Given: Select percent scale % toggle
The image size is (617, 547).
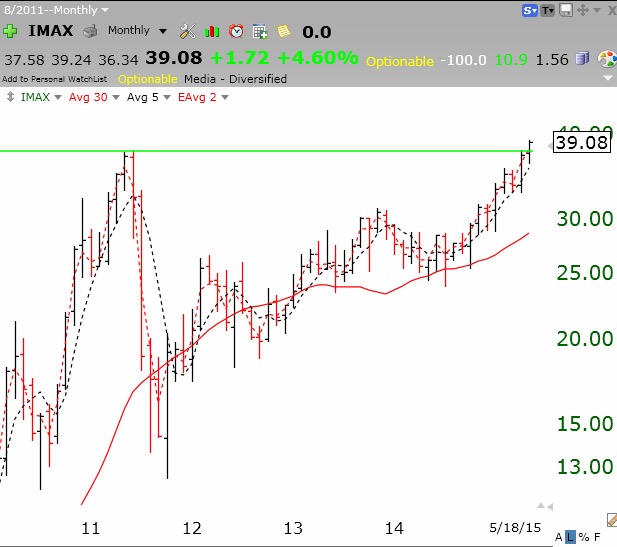Looking at the screenshot, I should pos(584,537).
